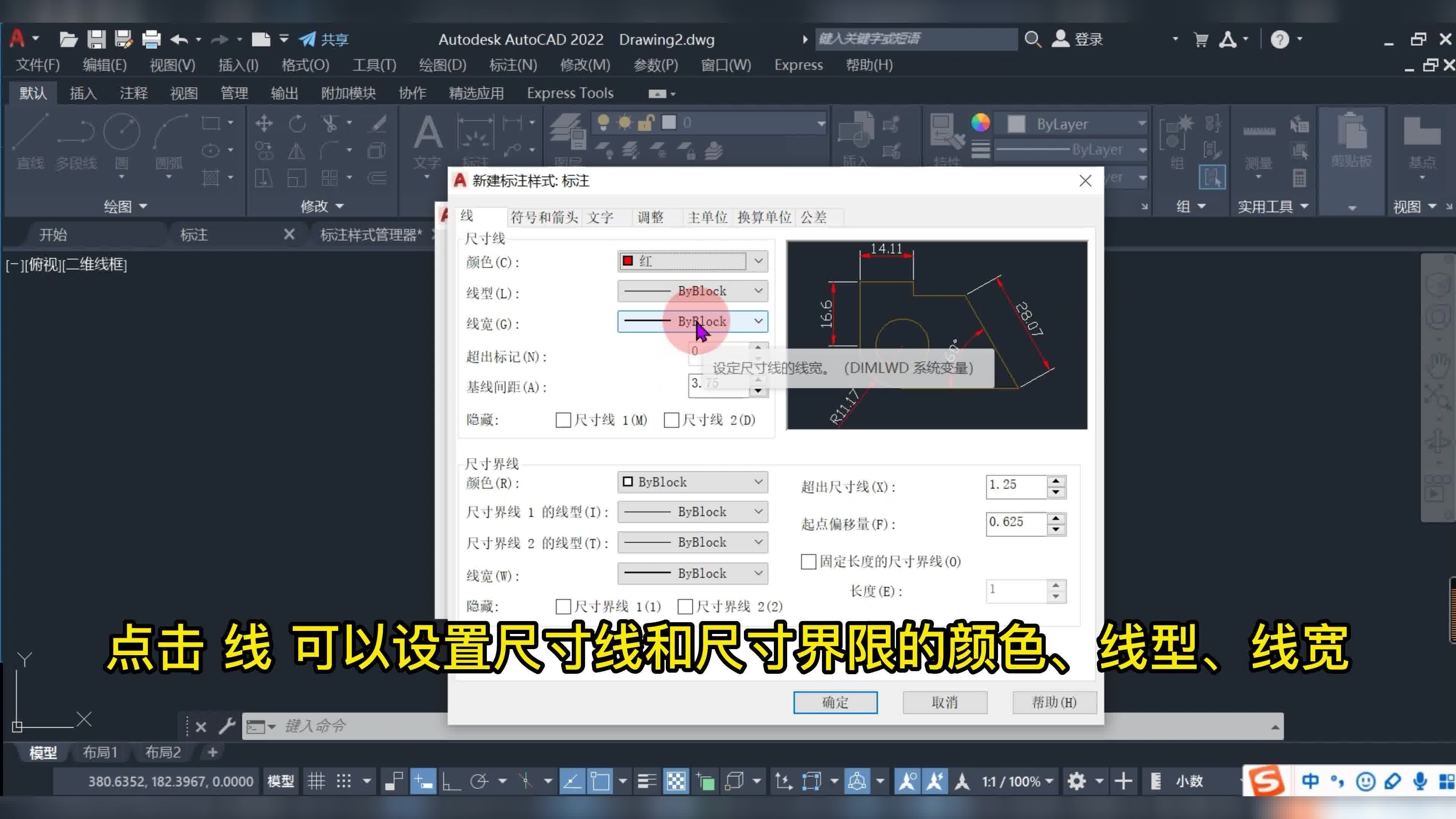Check the 尺寸界线 2(2) hide checkbox
Image resolution: width=1456 pixels, height=819 pixels.
[x=685, y=607]
